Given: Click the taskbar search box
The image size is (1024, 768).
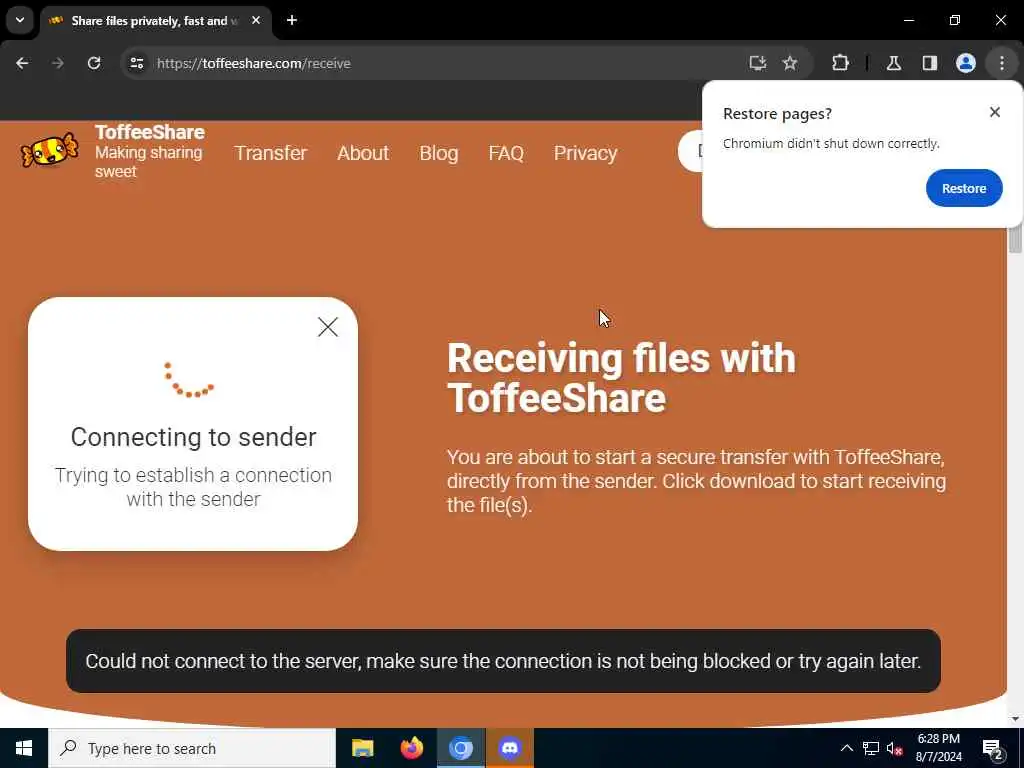Looking at the screenshot, I should click(x=192, y=748).
